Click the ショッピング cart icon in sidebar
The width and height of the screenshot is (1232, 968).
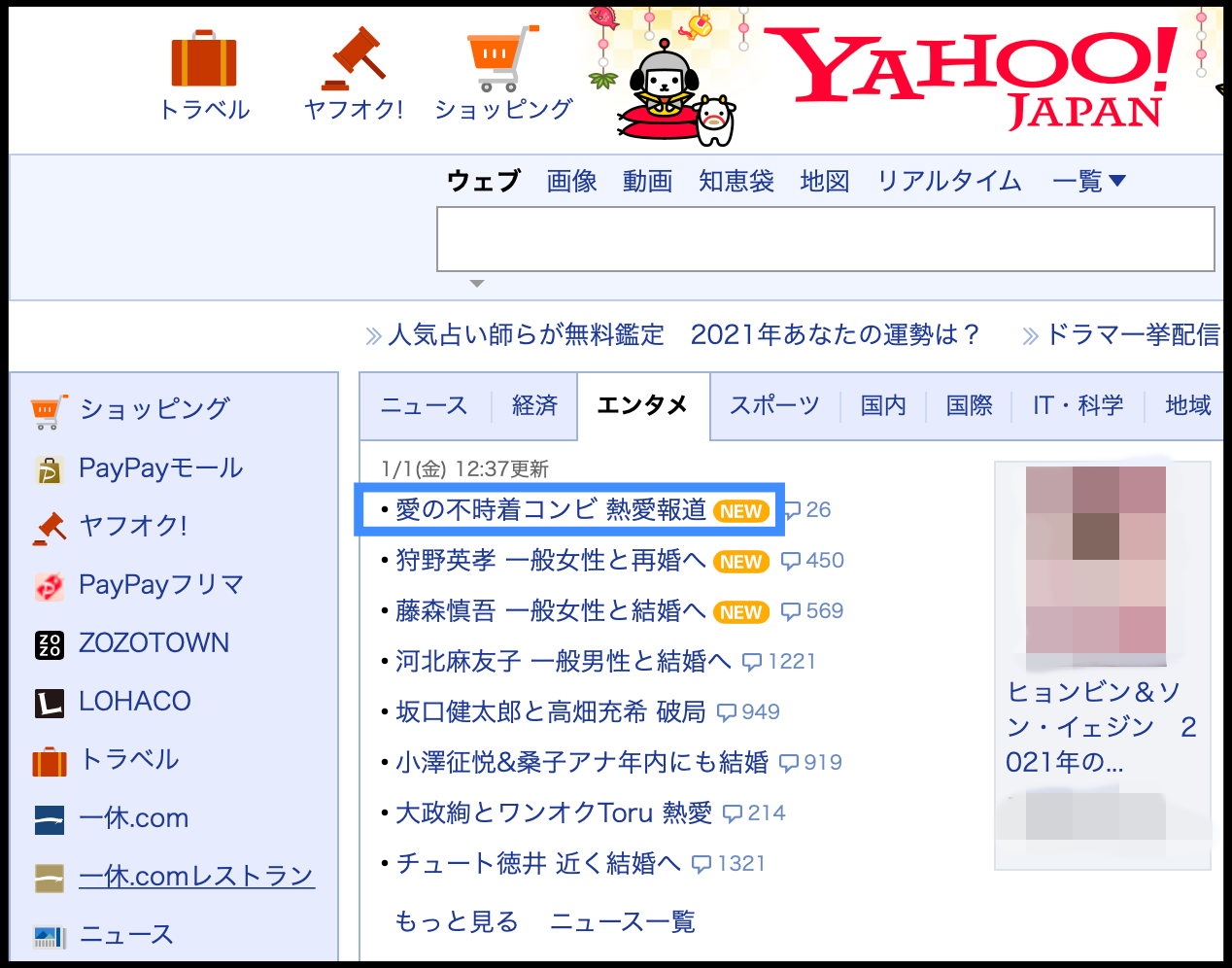[x=49, y=411]
